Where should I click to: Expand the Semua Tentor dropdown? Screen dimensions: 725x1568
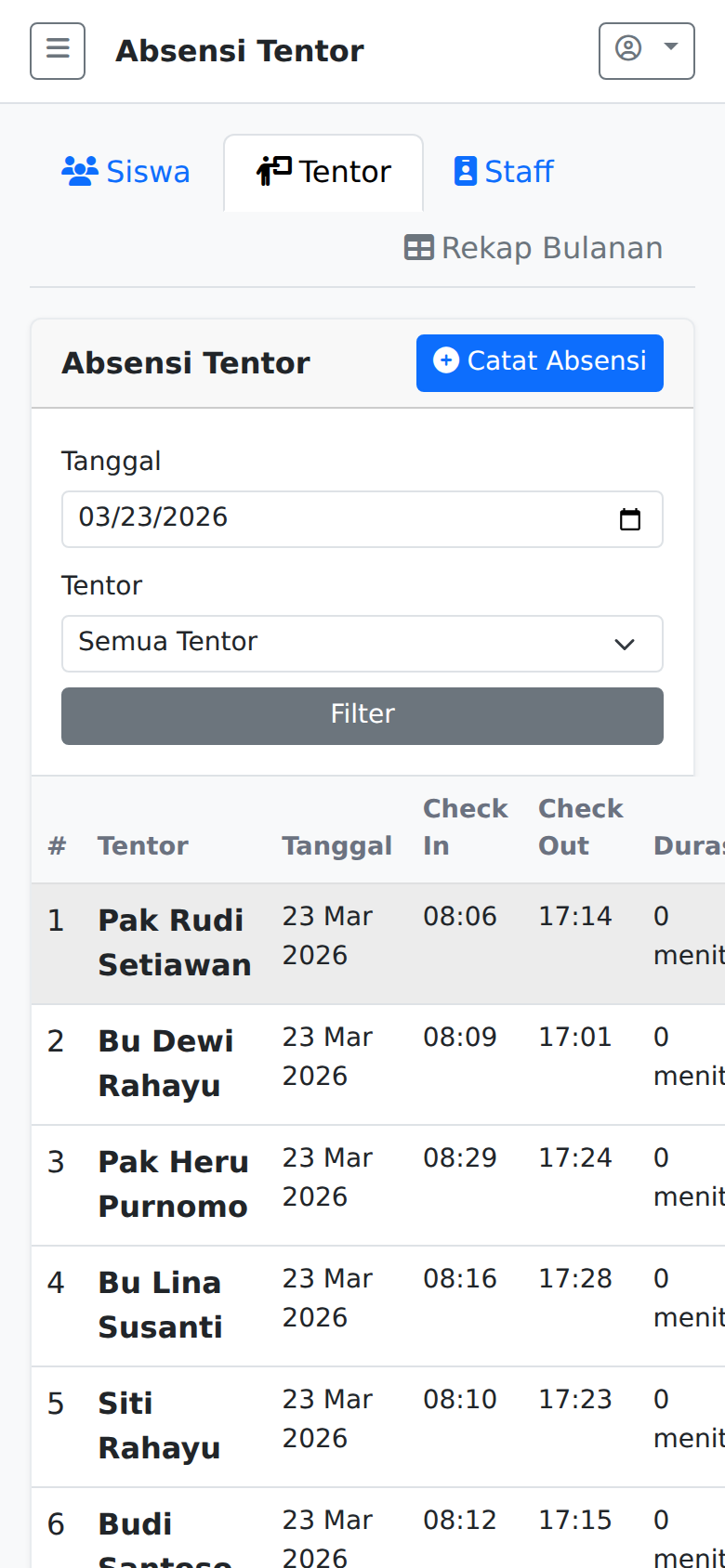(362, 643)
